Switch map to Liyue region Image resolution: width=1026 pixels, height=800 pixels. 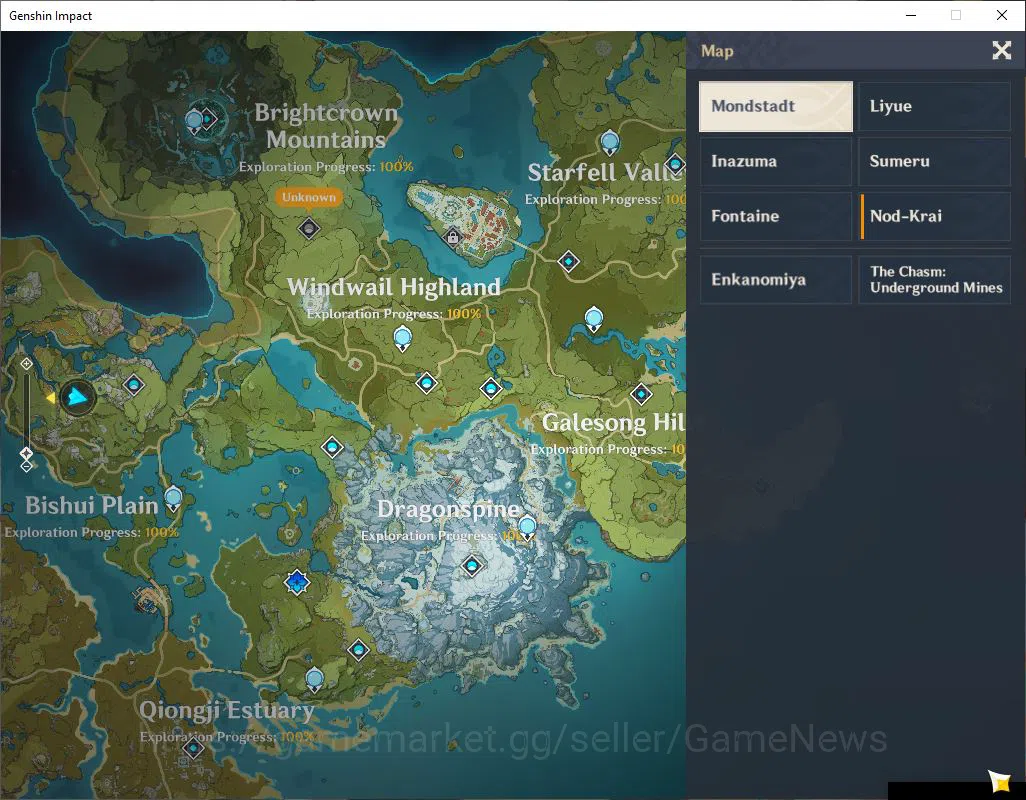coord(934,107)
